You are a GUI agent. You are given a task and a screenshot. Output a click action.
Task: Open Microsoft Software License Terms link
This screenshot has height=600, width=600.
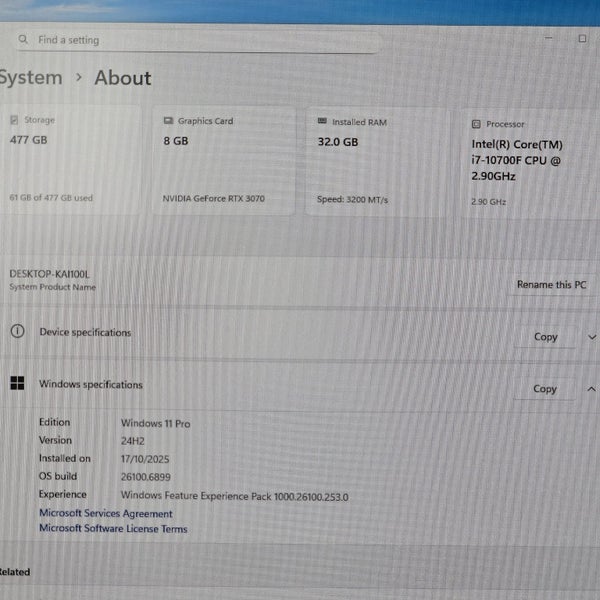tap(113, 529)
